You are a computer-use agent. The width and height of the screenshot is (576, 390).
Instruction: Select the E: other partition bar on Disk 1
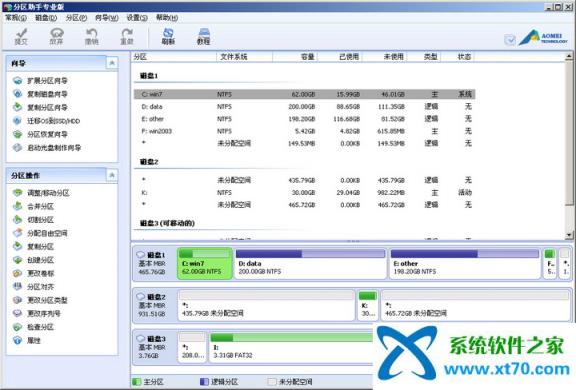pos(465,263)
